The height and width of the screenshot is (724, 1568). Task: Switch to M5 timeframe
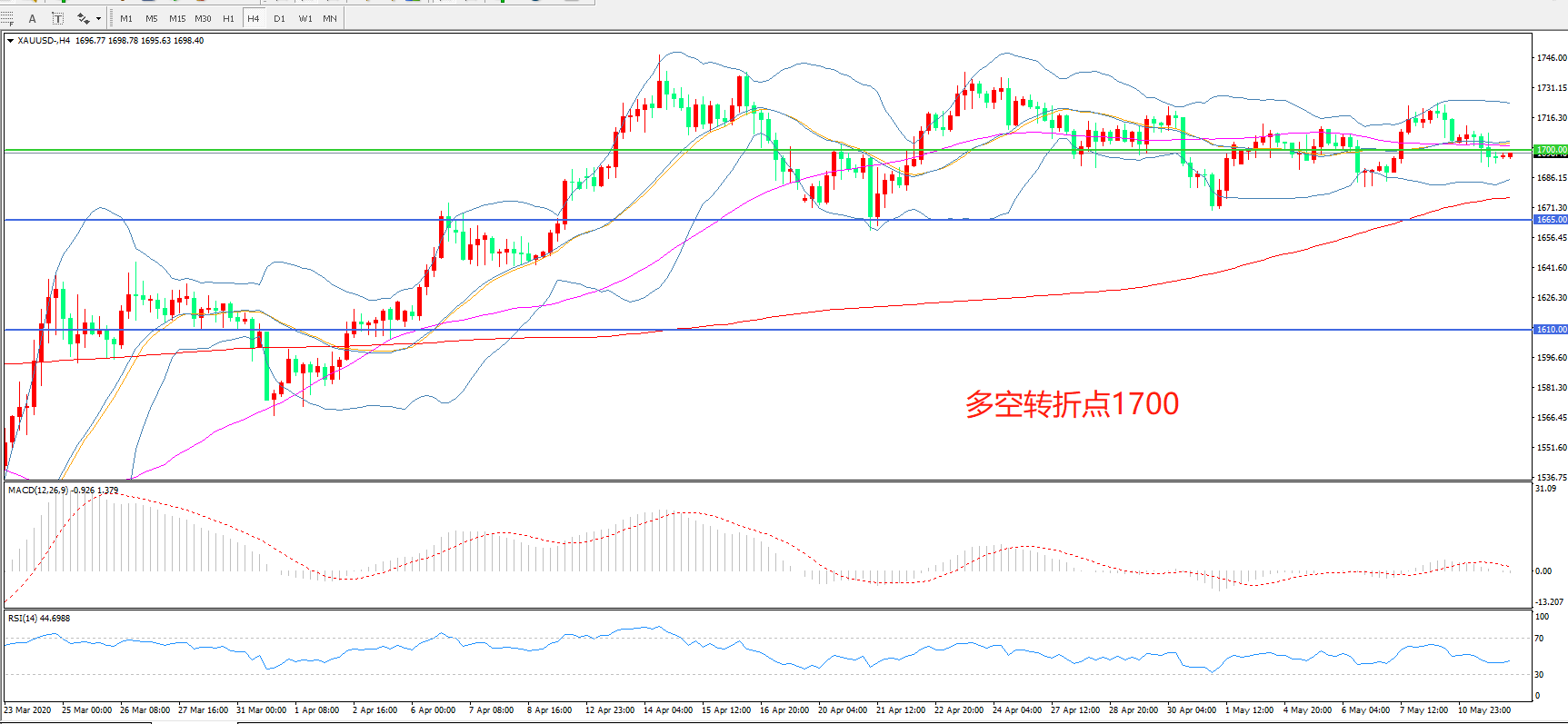tap(151, 18)
